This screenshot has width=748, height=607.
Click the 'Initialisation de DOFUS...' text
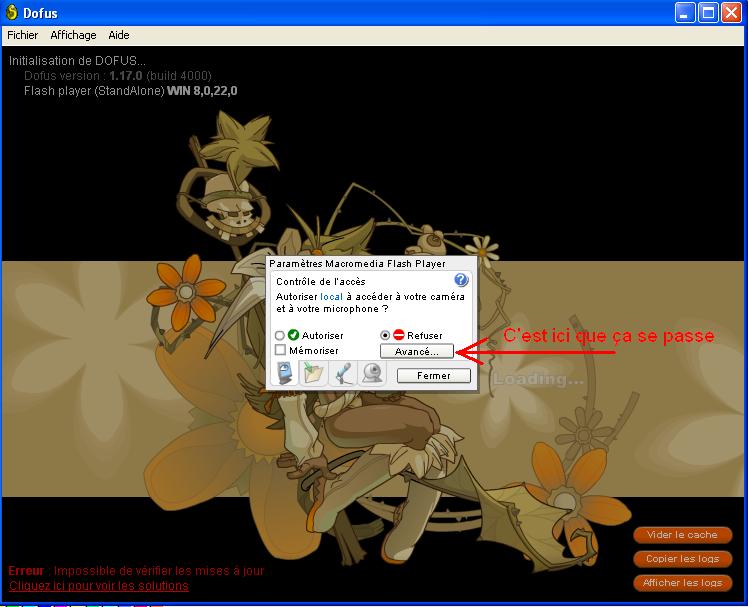click(x=77, y=61)
